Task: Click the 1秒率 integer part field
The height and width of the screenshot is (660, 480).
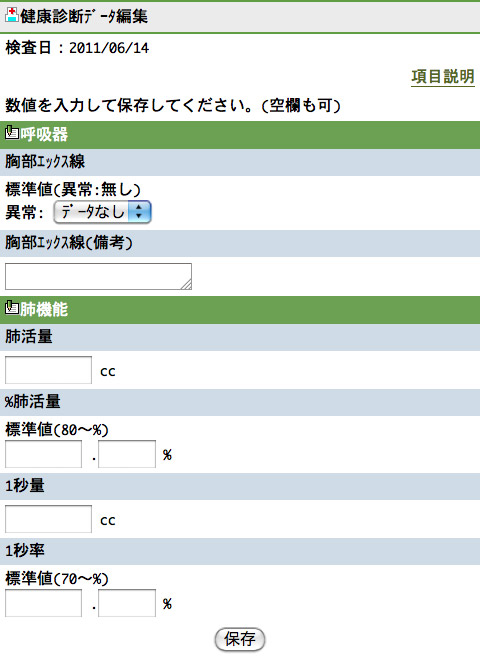Action: coord(43,603)
